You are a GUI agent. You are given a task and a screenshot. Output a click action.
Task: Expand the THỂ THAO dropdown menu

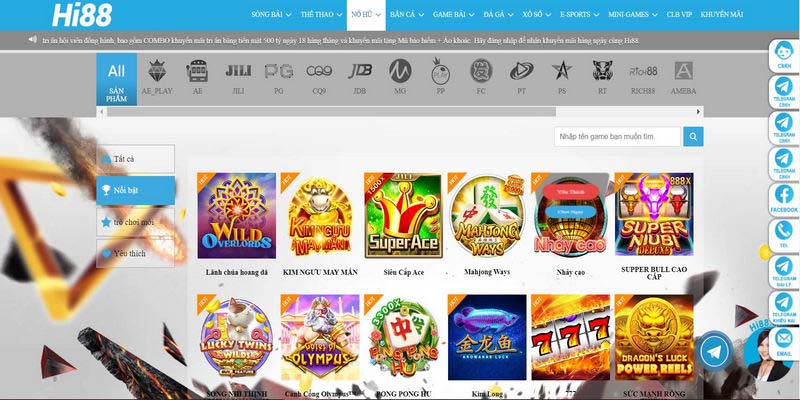321,15
